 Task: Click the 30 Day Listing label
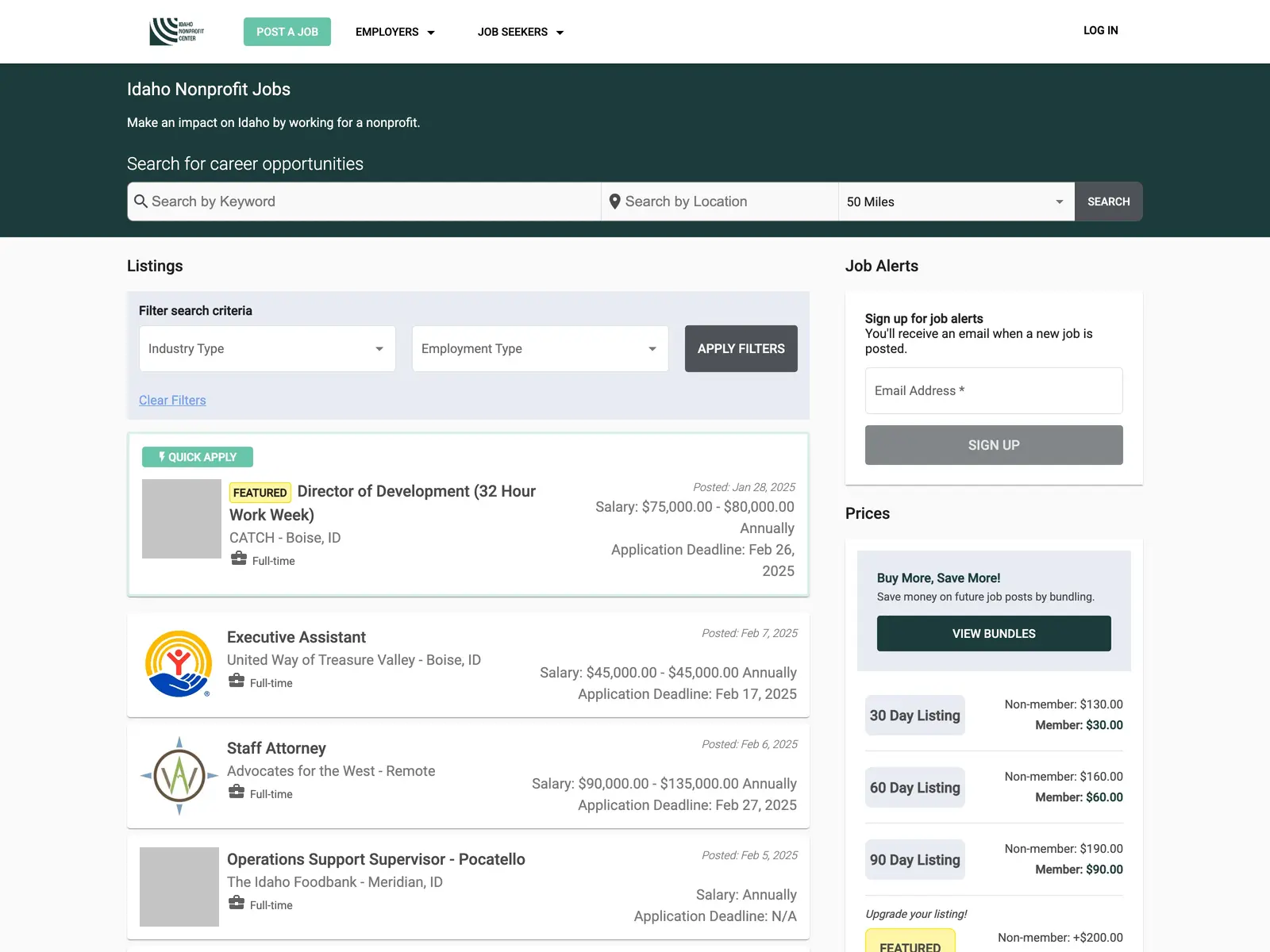coord(915,716)
